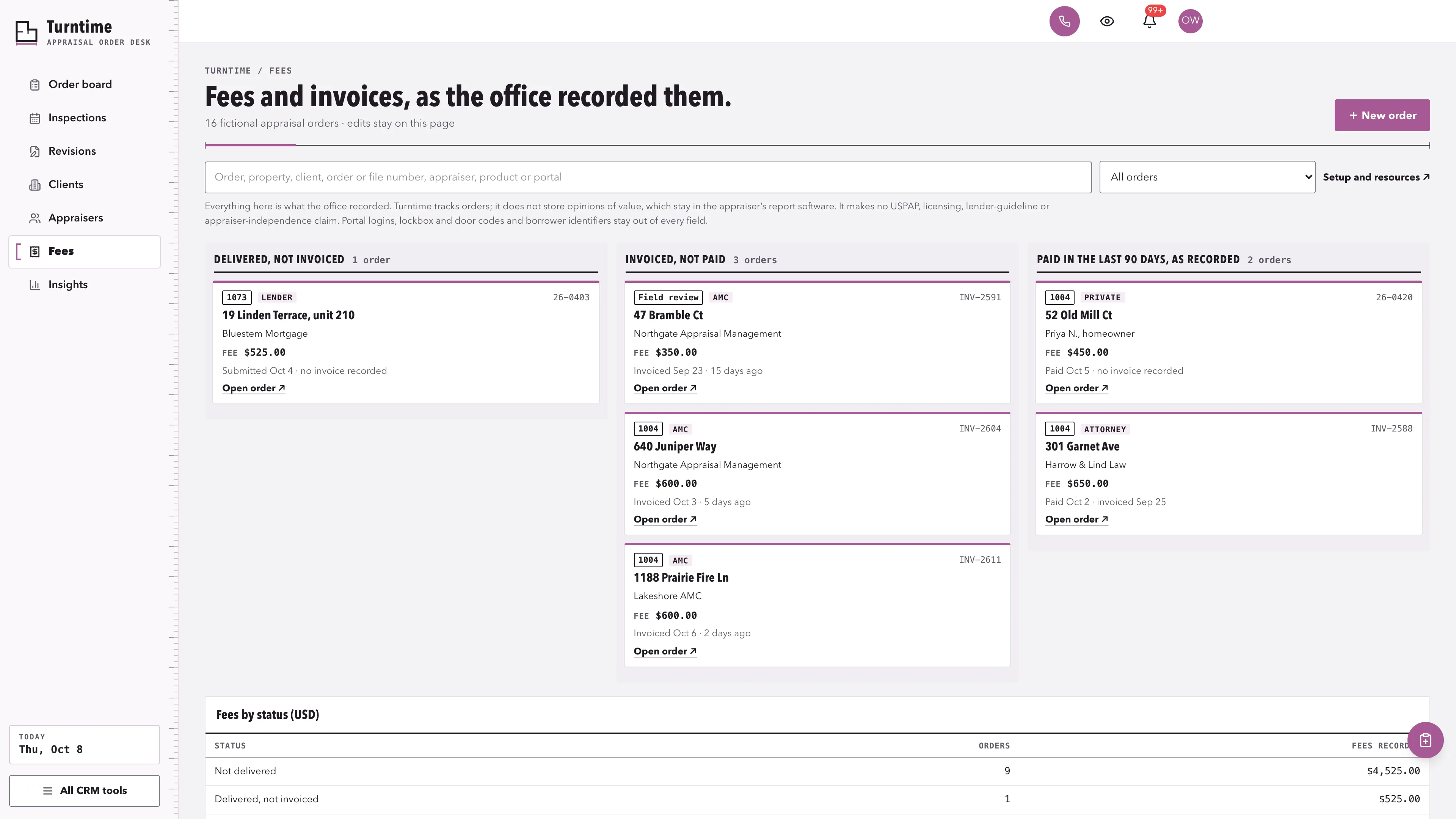Click the ORDERS column header

point(994,745)
